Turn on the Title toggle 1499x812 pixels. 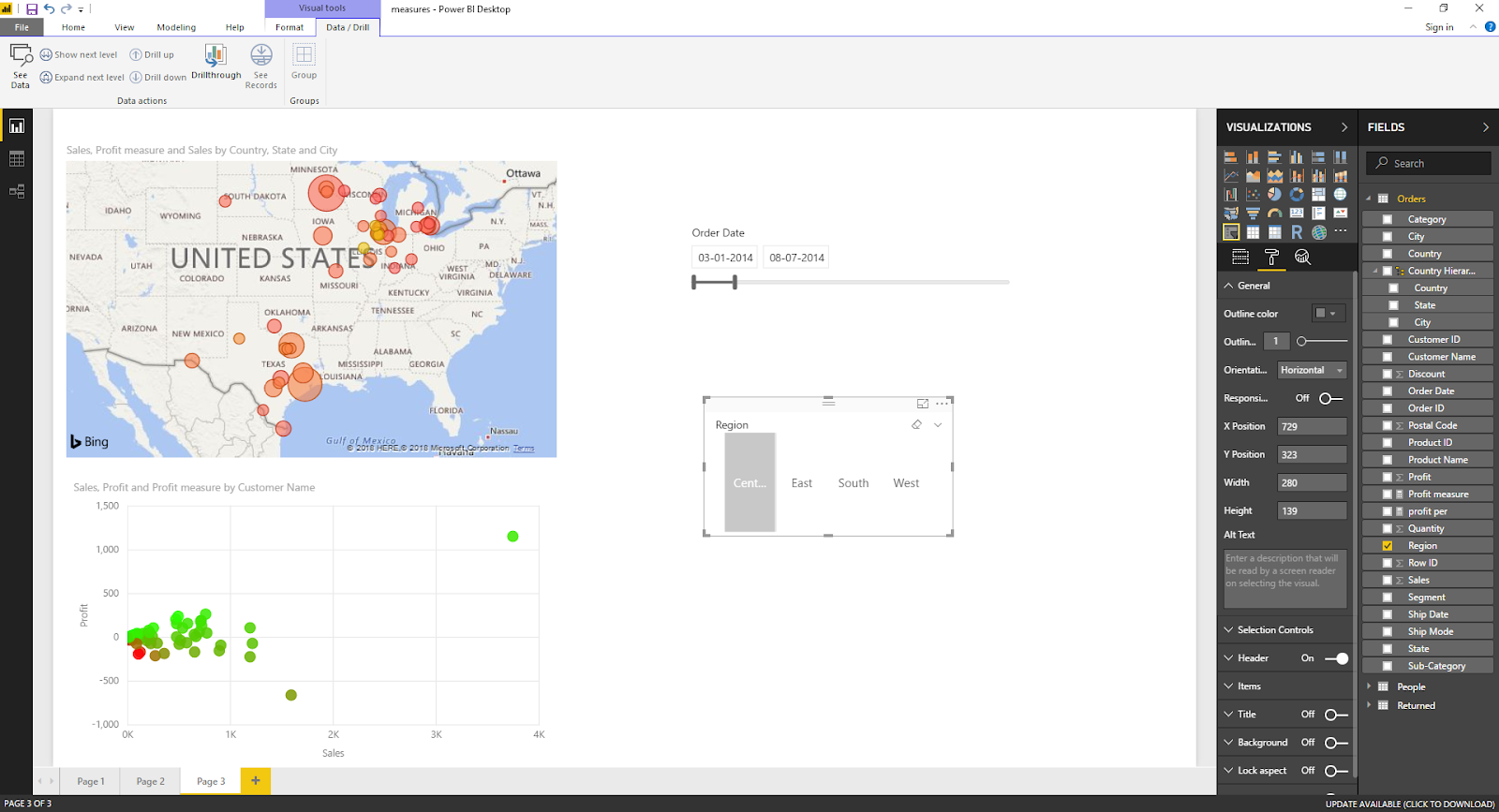1337,715
